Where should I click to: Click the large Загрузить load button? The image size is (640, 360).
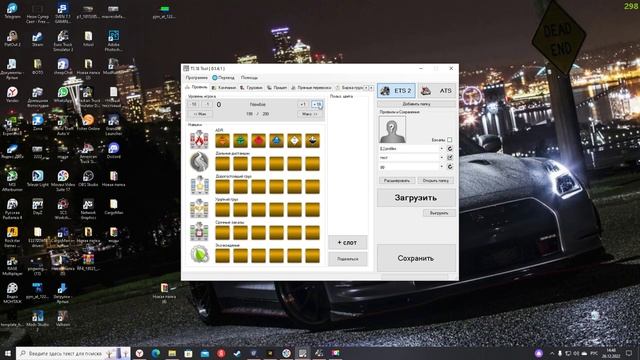coord(416,198)
